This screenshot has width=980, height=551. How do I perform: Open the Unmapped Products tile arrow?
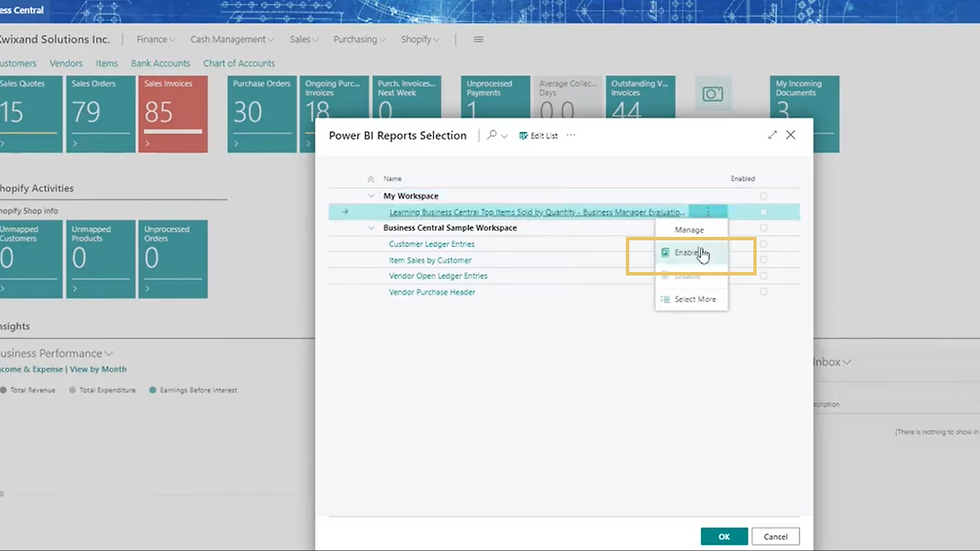75,289
